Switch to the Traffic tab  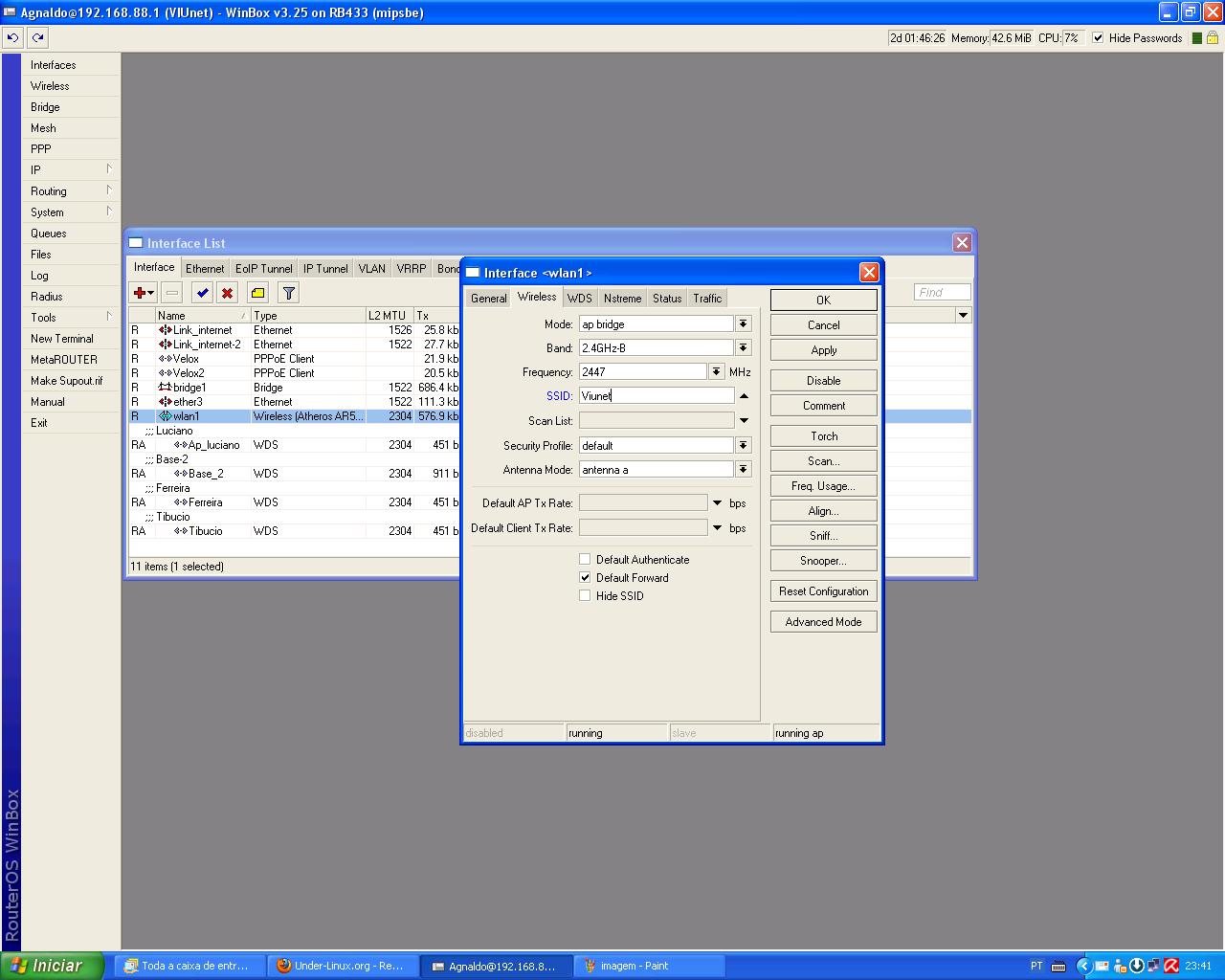coord(707,299)
